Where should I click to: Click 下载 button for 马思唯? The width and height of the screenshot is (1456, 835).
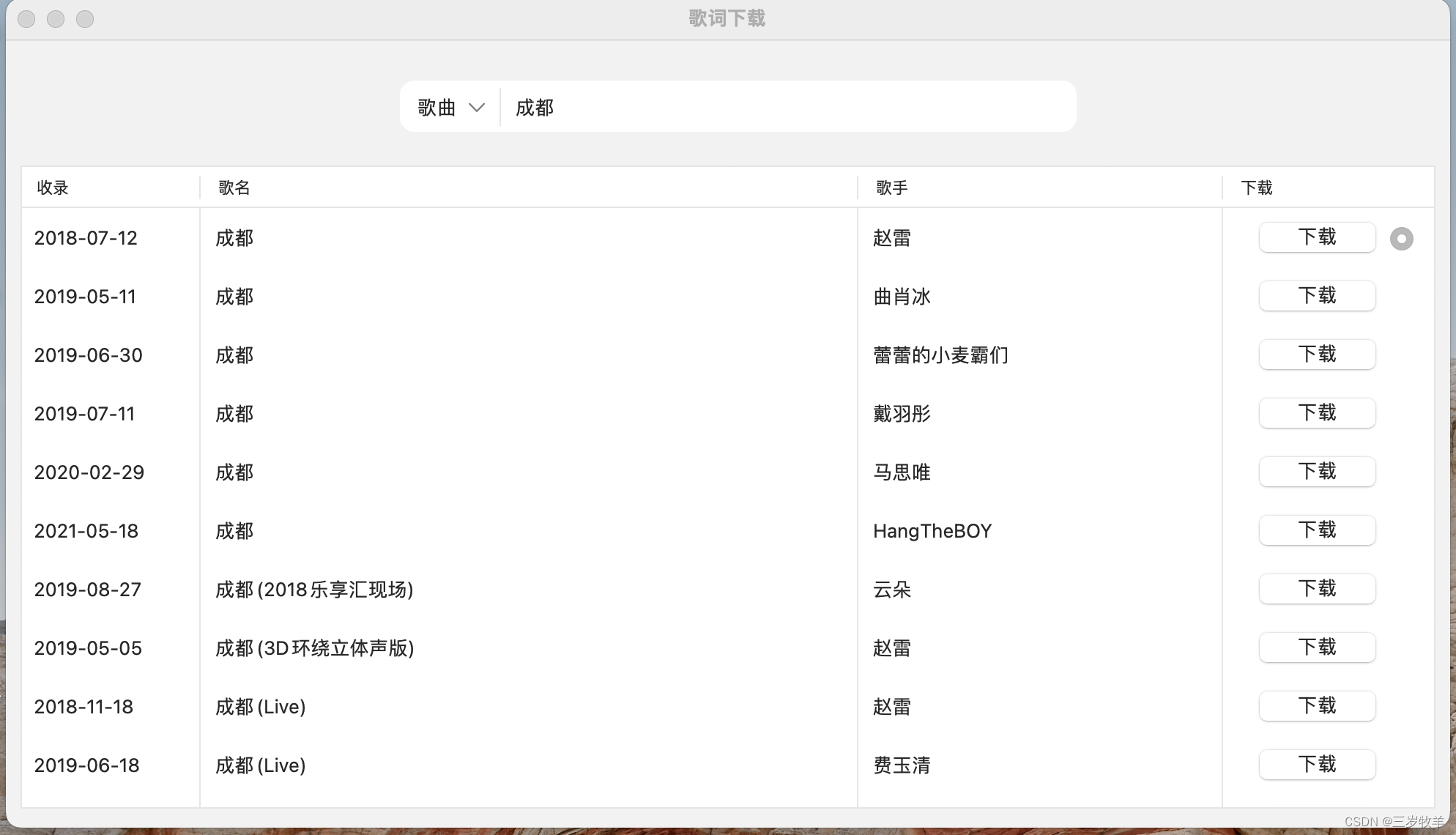1316,472
